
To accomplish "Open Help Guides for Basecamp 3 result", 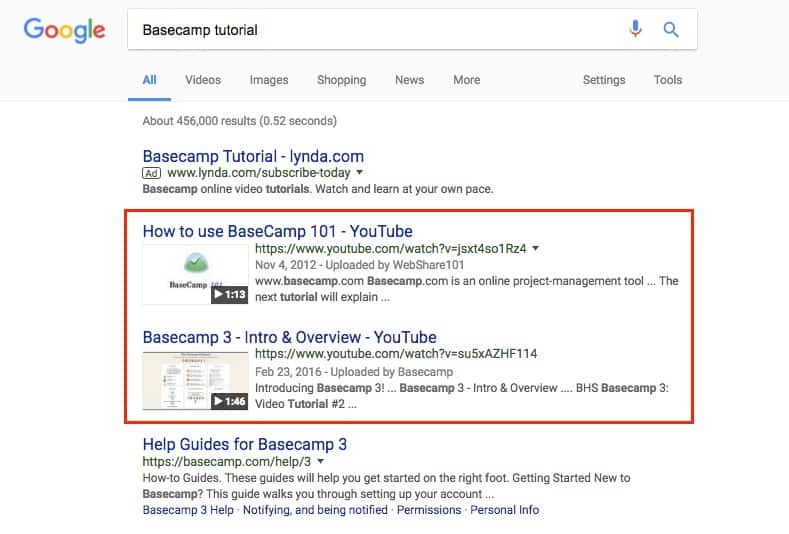I will (x=245, y=444).
